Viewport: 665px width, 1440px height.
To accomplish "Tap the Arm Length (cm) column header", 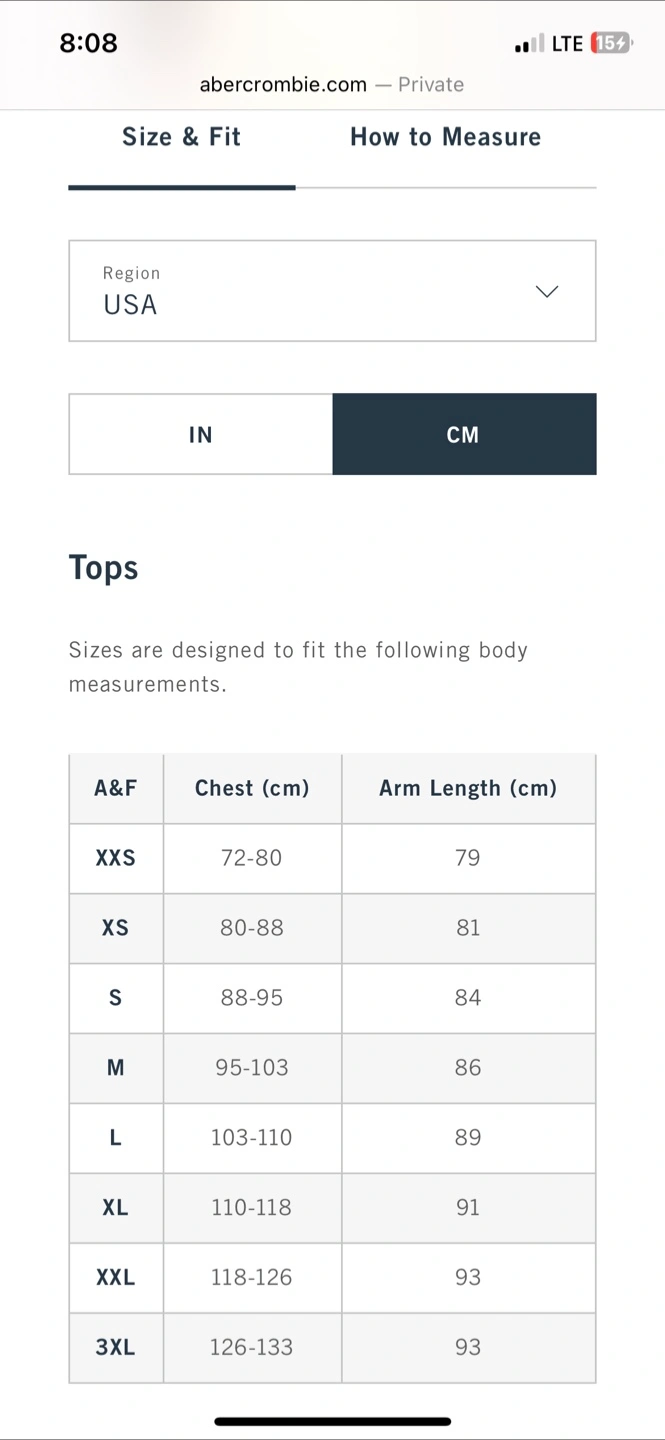I will pos(468,788).
